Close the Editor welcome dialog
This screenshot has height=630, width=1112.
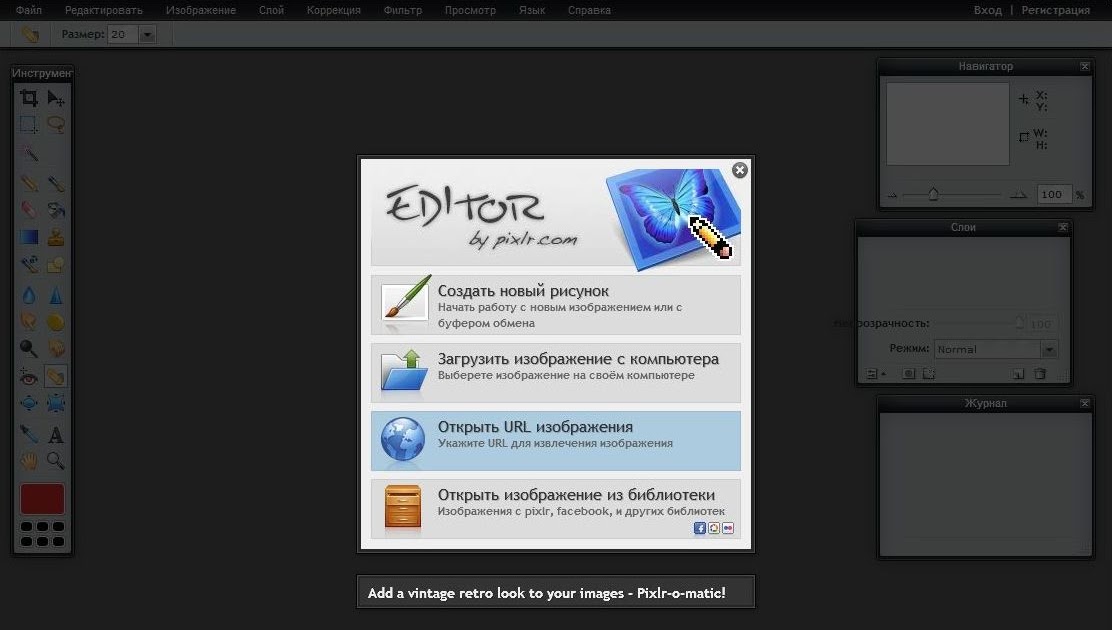click(740, 170)
